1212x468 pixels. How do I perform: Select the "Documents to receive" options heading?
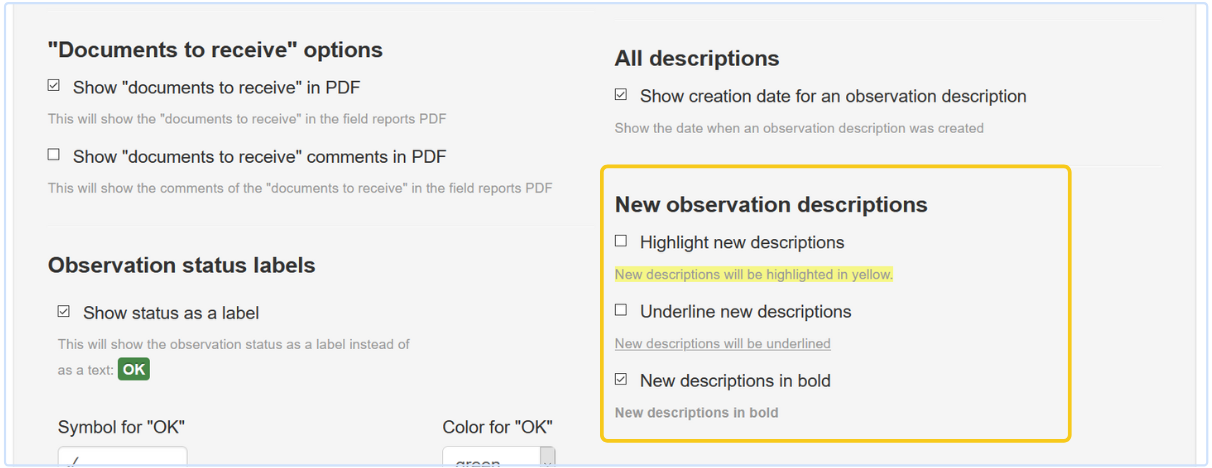click(215, 49)
